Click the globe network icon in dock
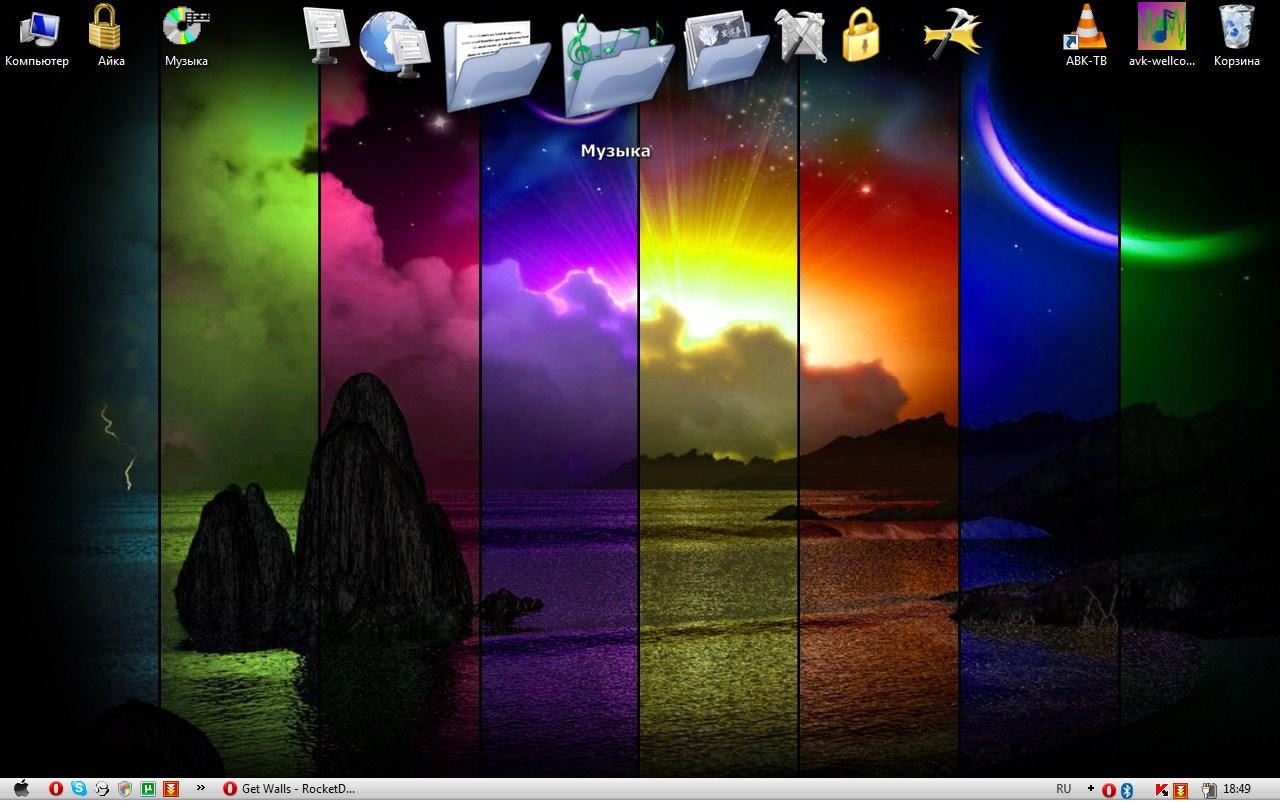This screenshot has width=1280, height=802. pyautogui.click(x=393, y=43)
